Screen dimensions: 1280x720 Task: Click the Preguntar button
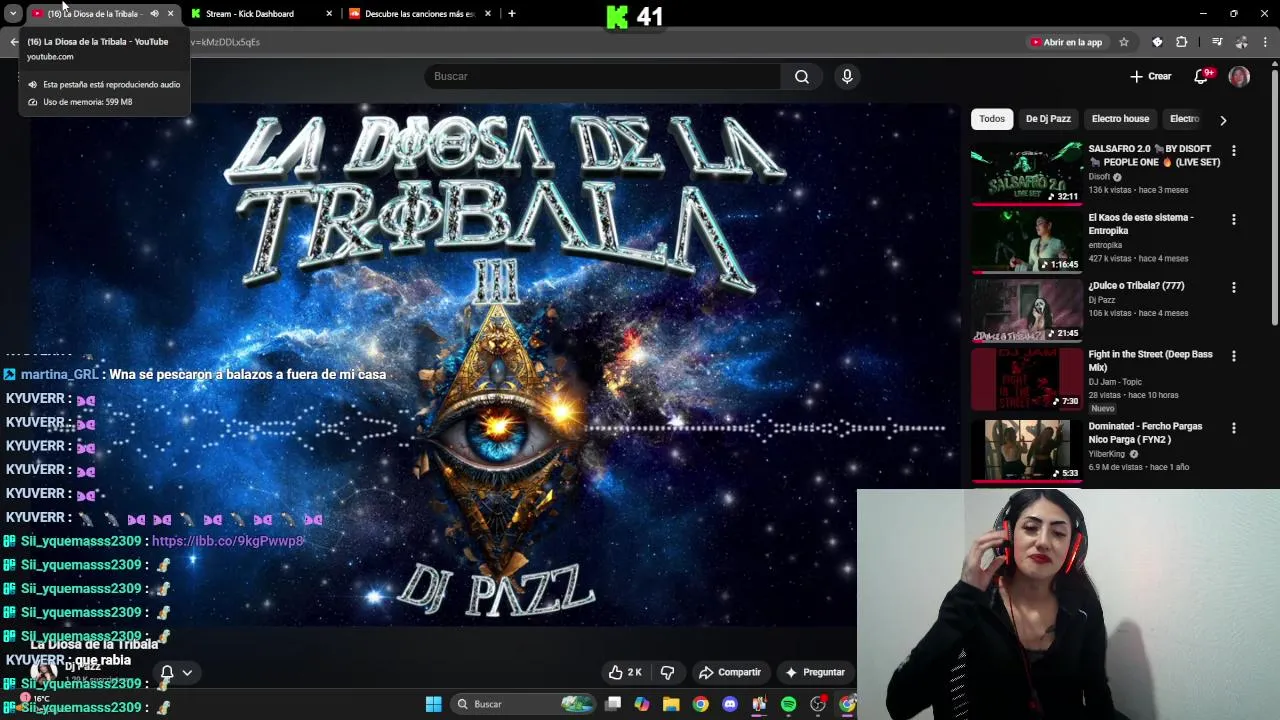[815, 672]
